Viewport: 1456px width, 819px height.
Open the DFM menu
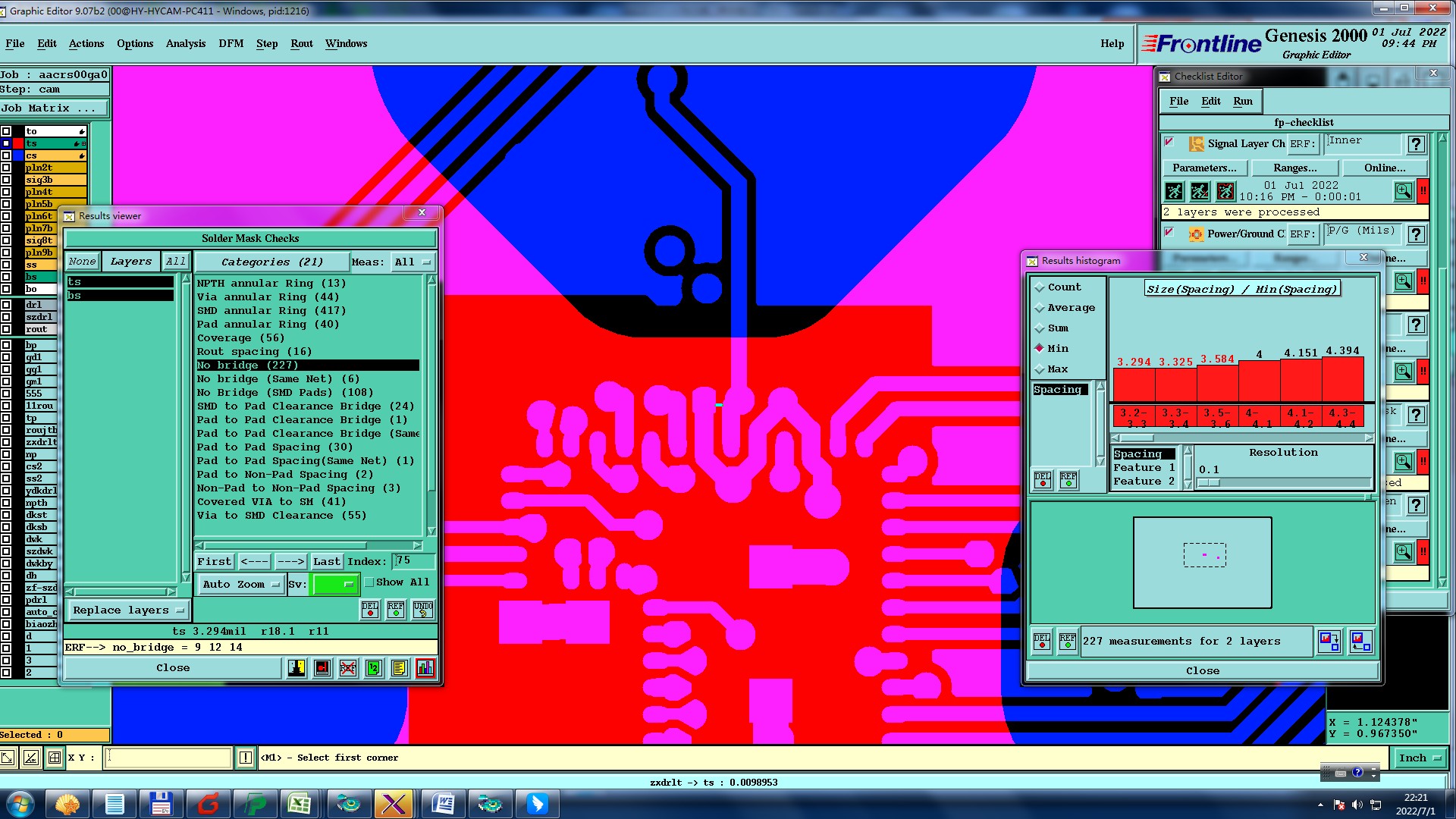pos(231,43)
